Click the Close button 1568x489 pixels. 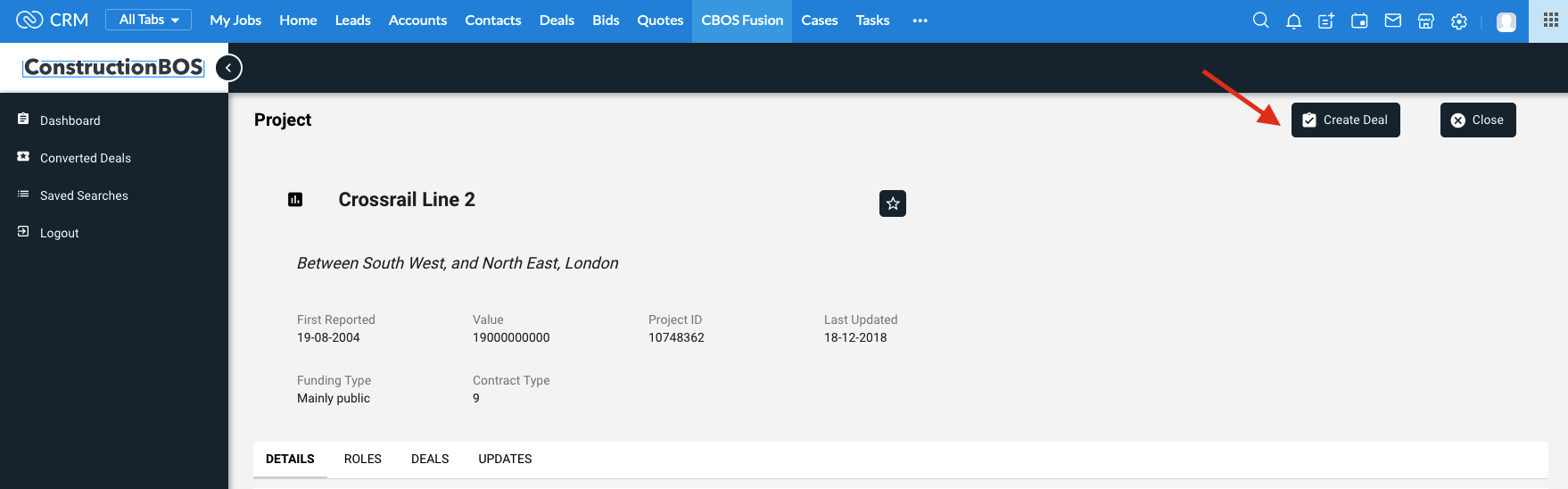click(1478, 120)
